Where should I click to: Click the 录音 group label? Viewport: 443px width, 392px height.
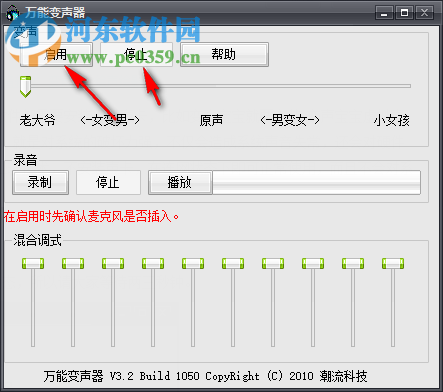[x=25, y=160]
